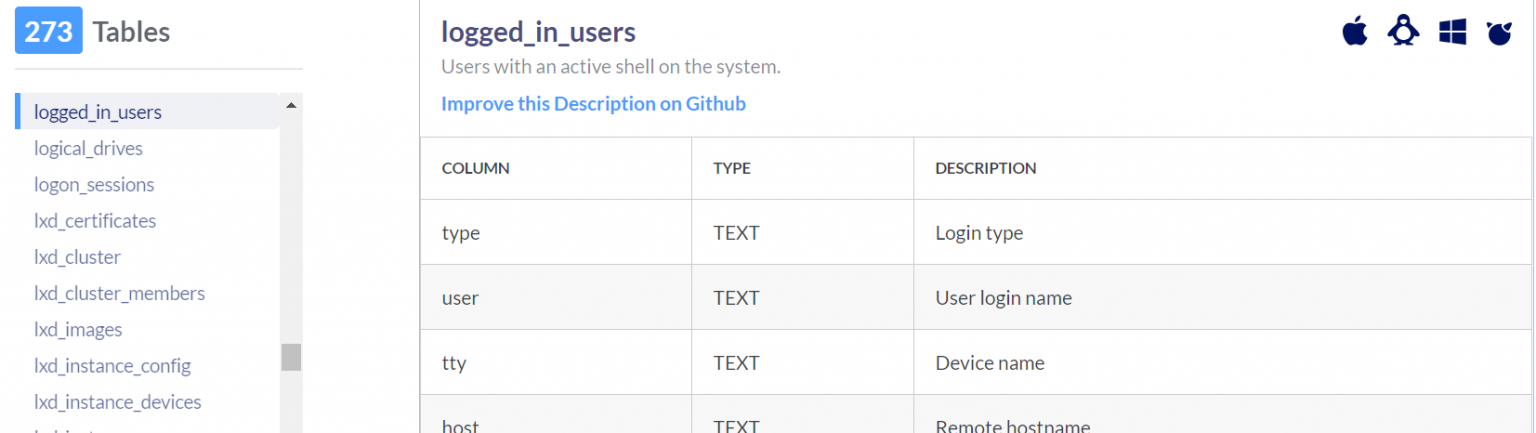Screen dimensions: 1536x433
Task: Click the Linux penguin platform icon
Action: tap(1403, 32)
